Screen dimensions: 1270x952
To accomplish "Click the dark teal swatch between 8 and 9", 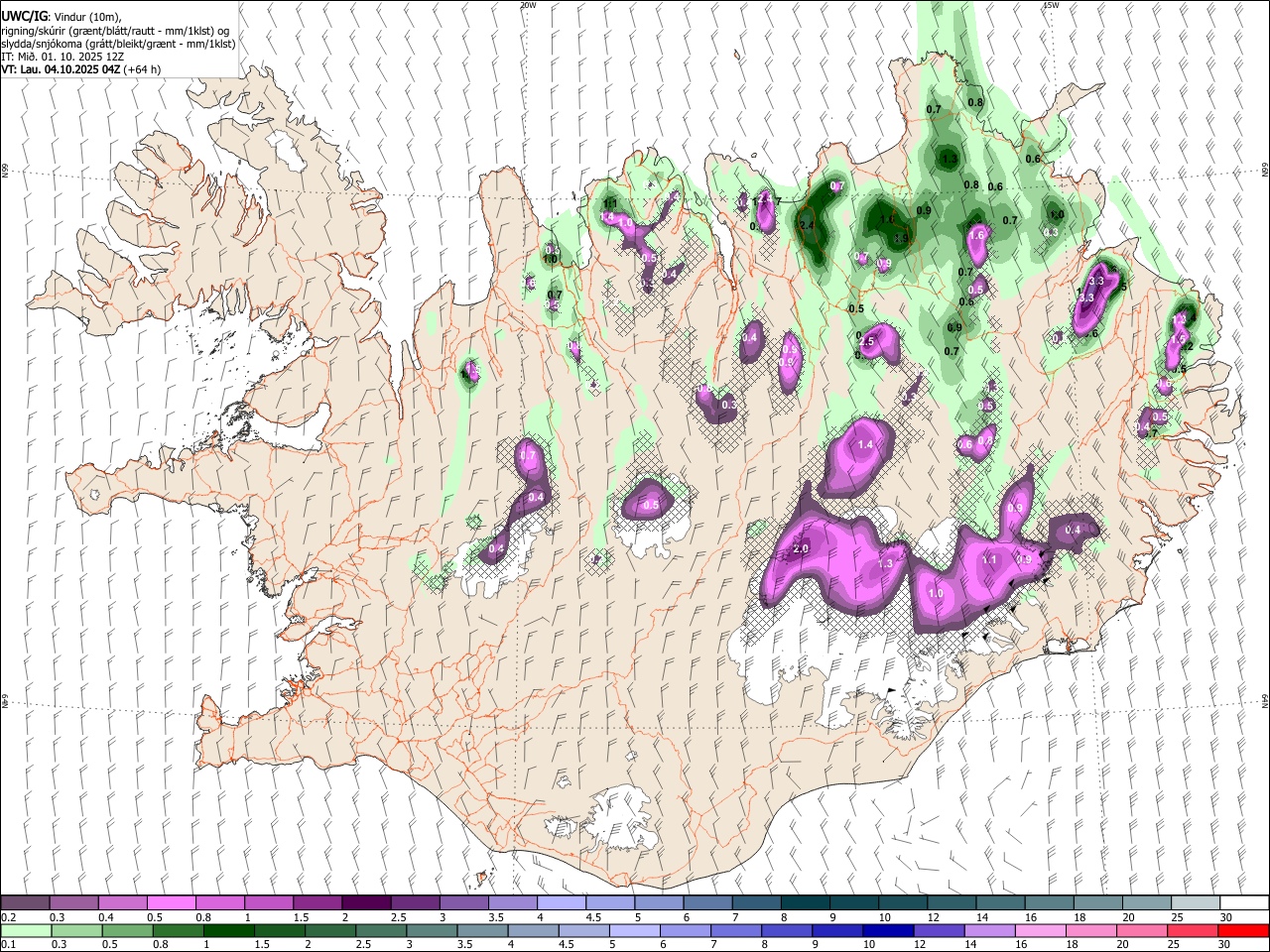I will tap(805, 903).
